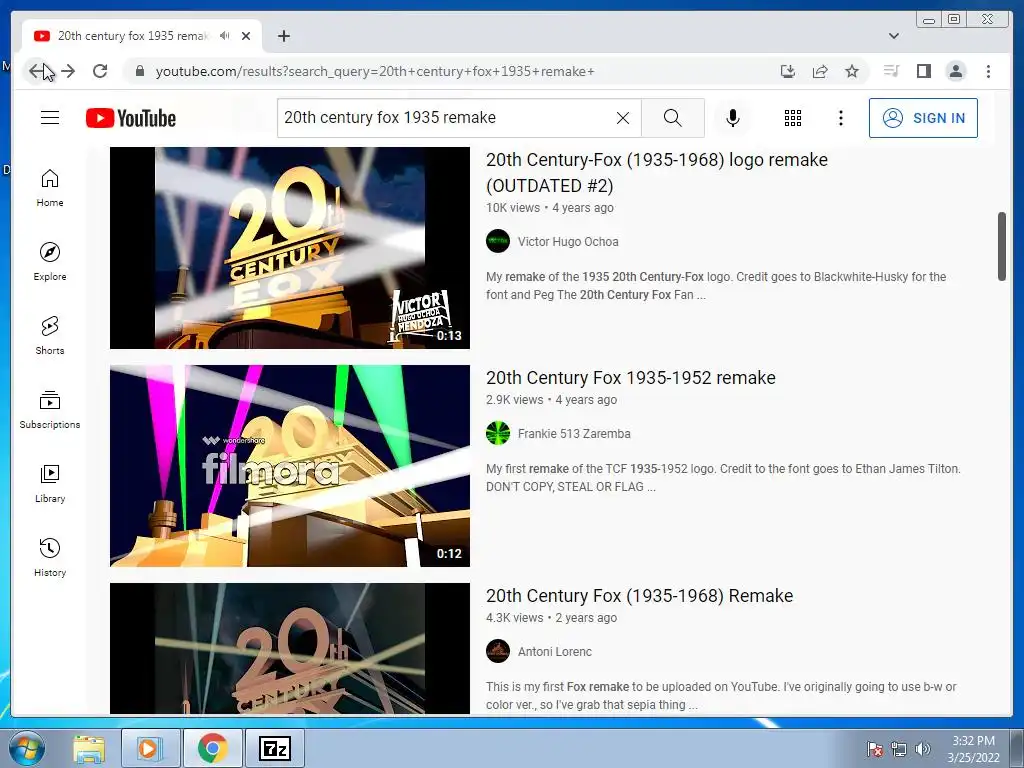Go forward with browser forward arrow

coord(68,71)
